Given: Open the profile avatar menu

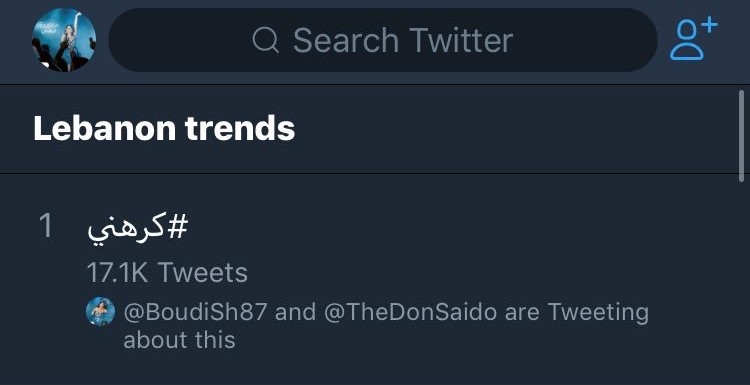Looking at the screenshot, I should pos(64,40).
